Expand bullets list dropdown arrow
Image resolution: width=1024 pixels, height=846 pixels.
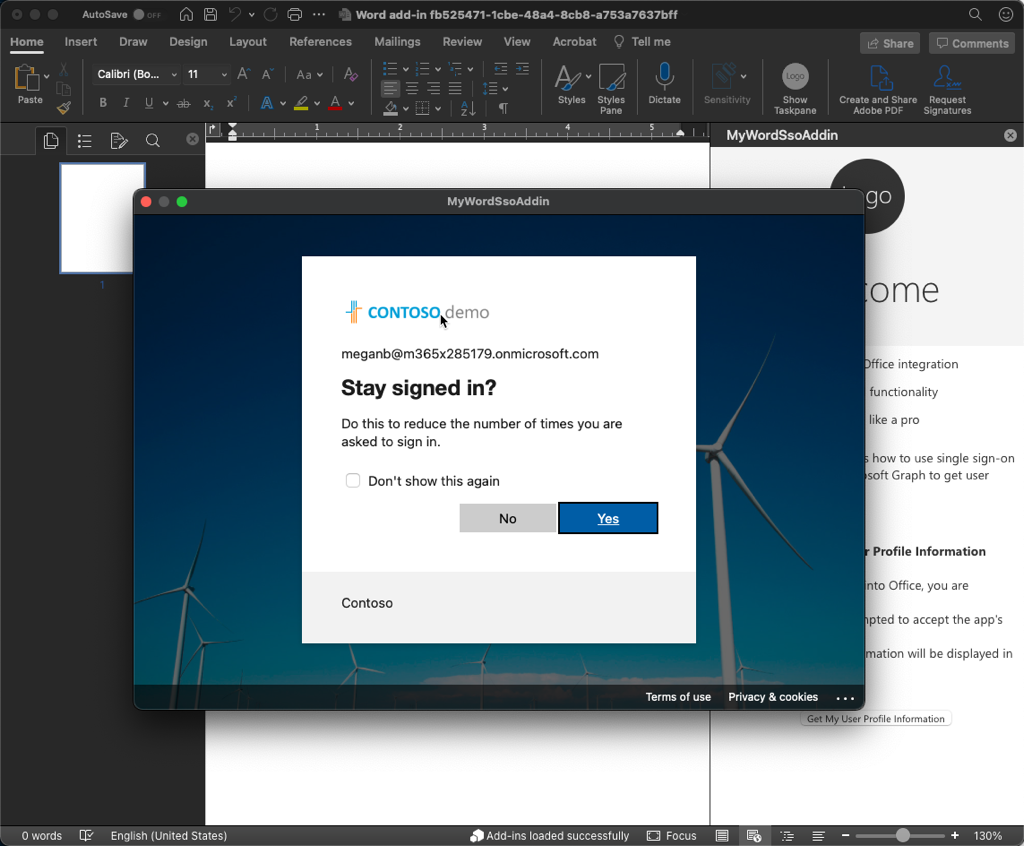click(x=406, y=69)
